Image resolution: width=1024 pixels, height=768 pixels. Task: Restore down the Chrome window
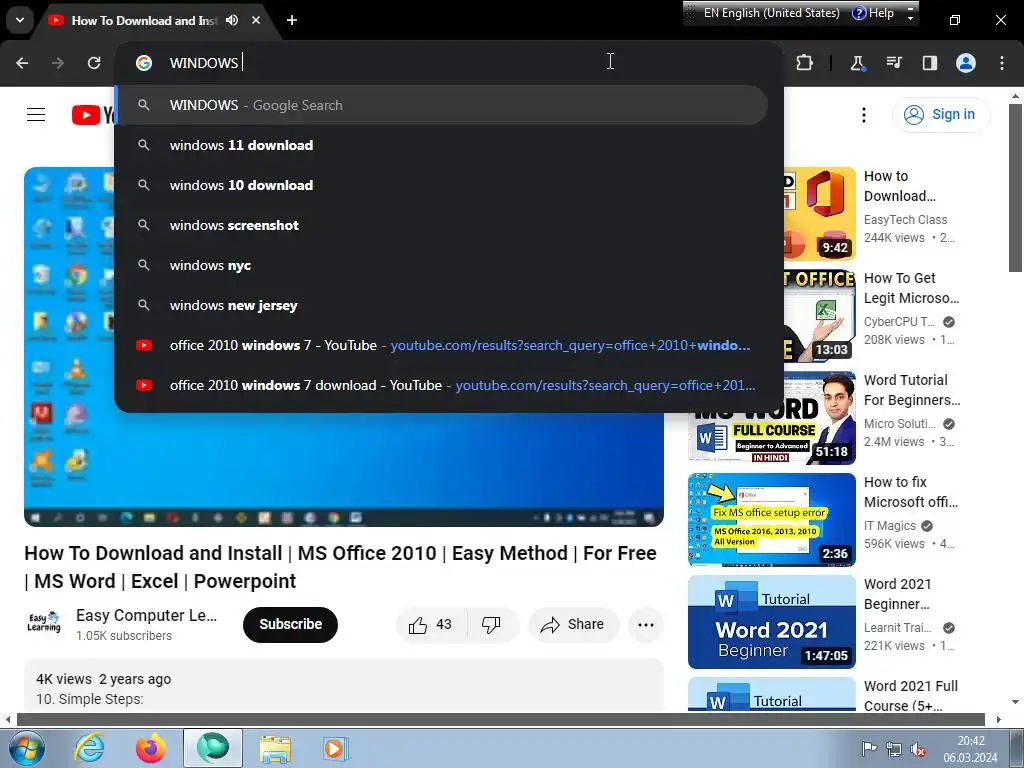click(955, 20)
